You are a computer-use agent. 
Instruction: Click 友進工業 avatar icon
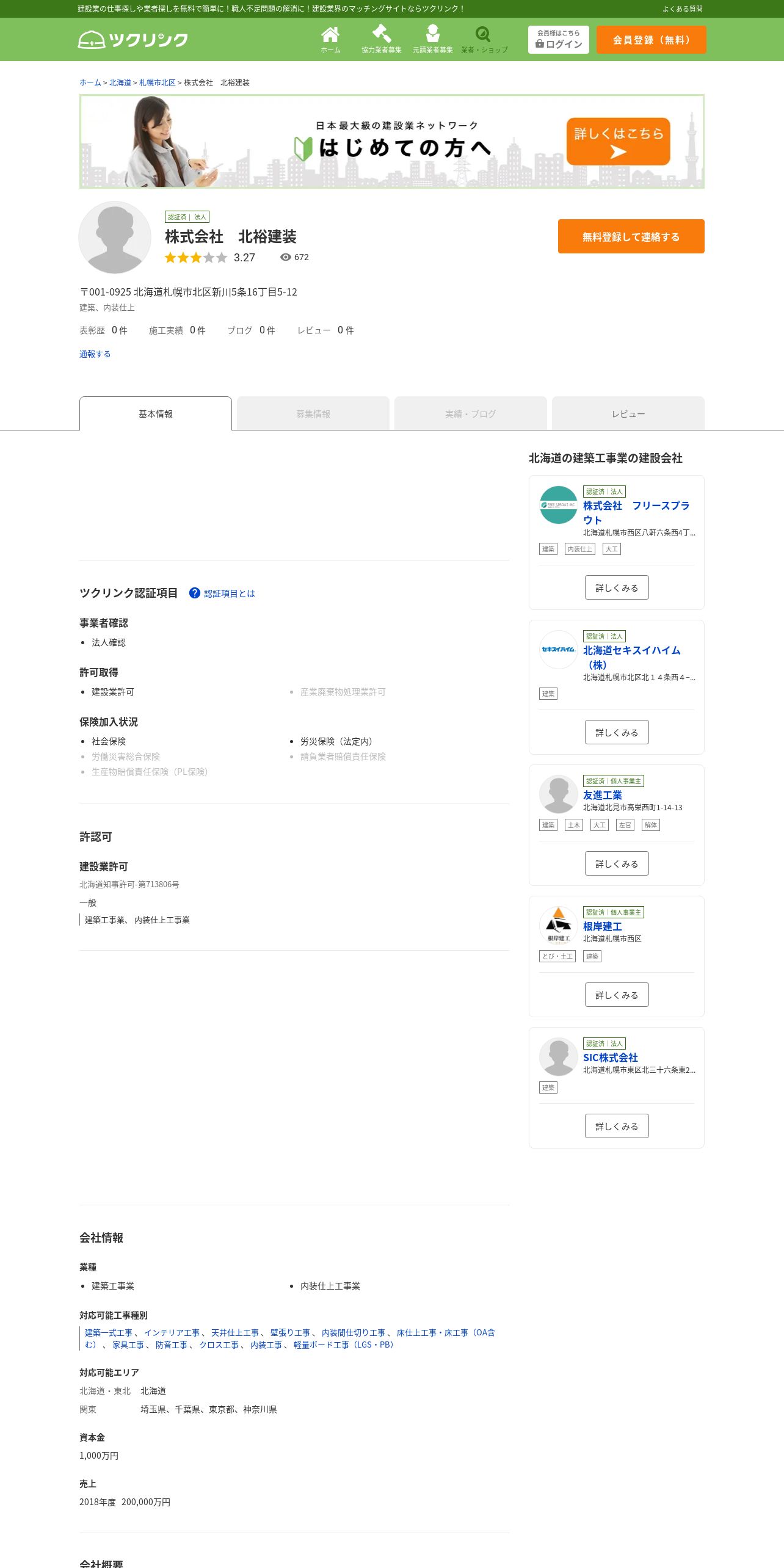click(x=559, y=794)
